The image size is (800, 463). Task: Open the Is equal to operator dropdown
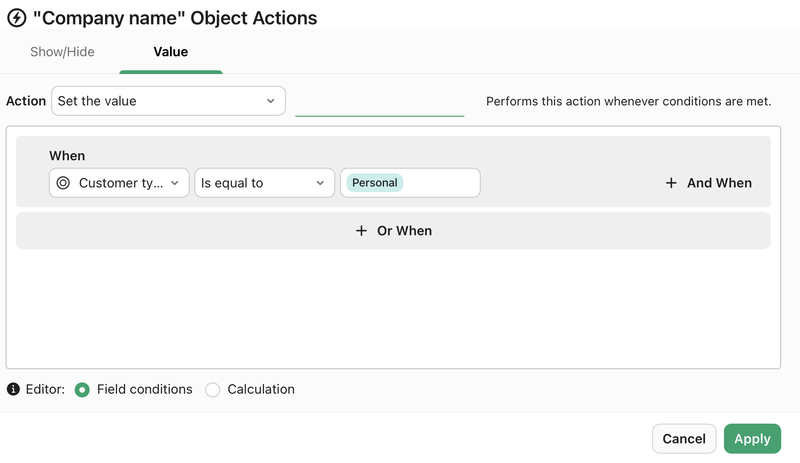pos(264,183)
